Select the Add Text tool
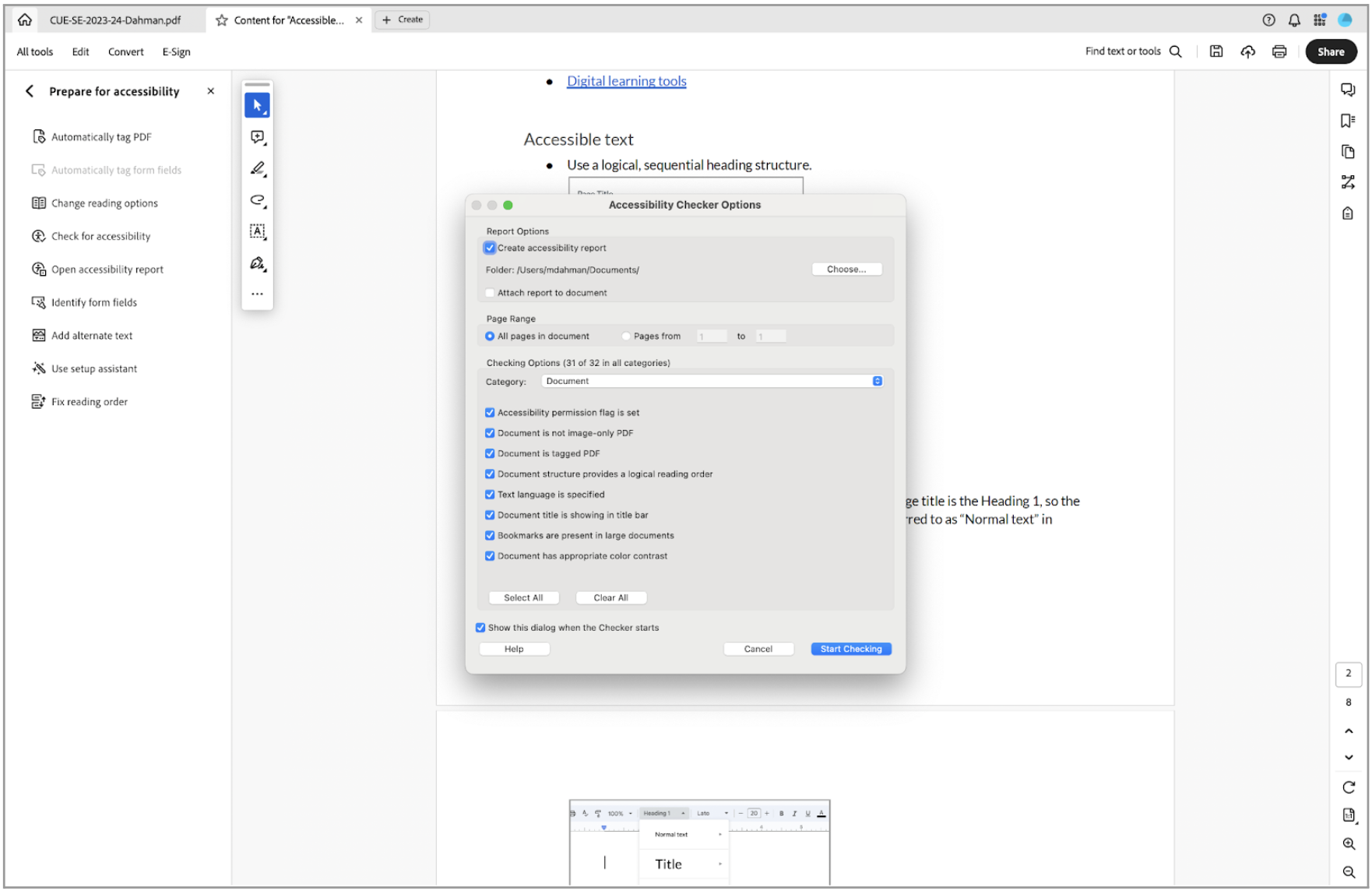Image resolution: width=1372 pixels, height=891 pixels. point(257,231)
